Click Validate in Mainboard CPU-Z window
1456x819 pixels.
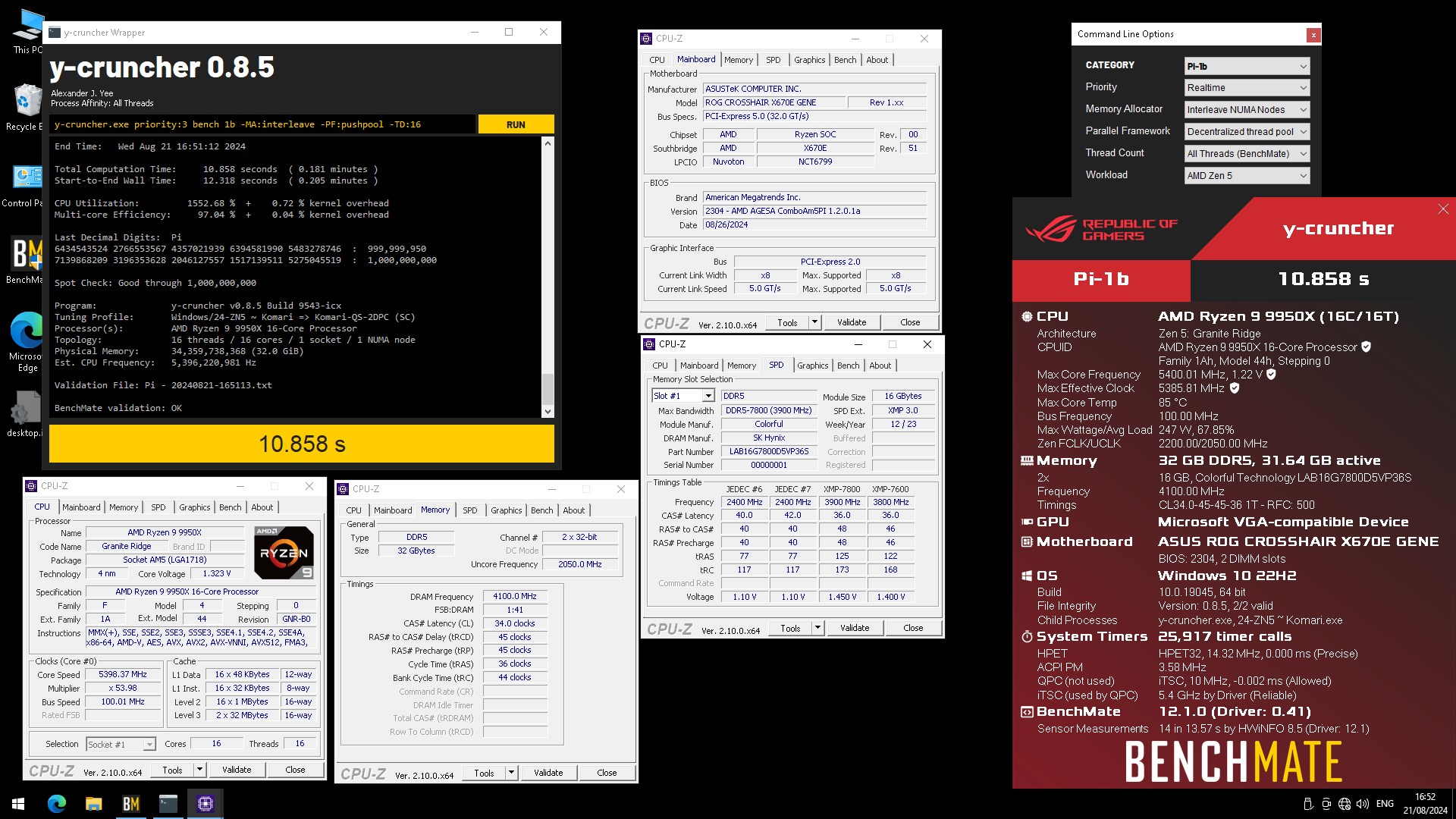[851, 322]
